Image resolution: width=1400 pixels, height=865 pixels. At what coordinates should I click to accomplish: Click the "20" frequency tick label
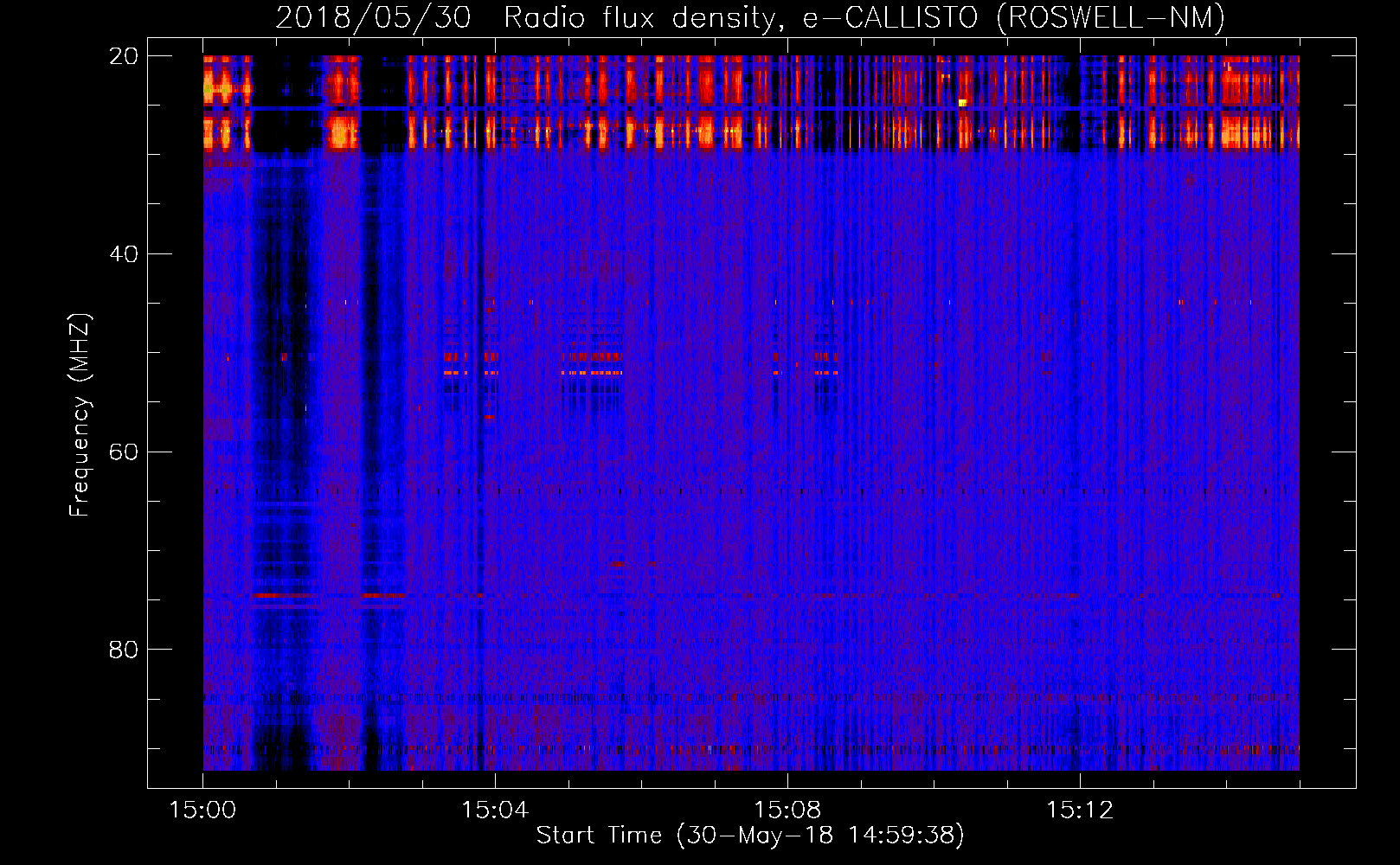point(124,56)
